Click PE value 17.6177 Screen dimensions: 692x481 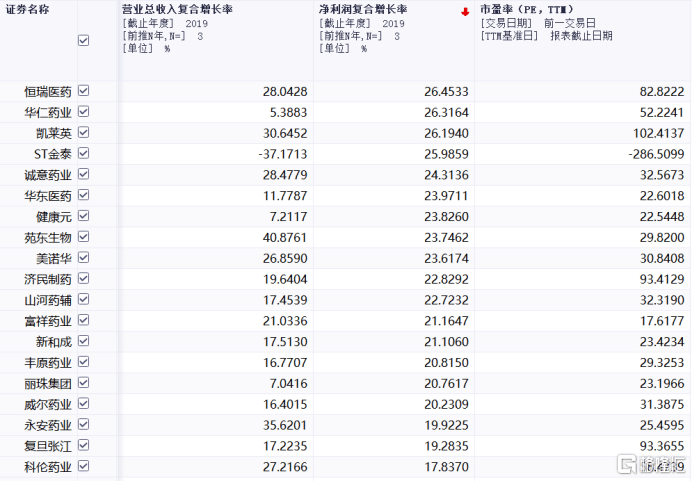(662, 321)
